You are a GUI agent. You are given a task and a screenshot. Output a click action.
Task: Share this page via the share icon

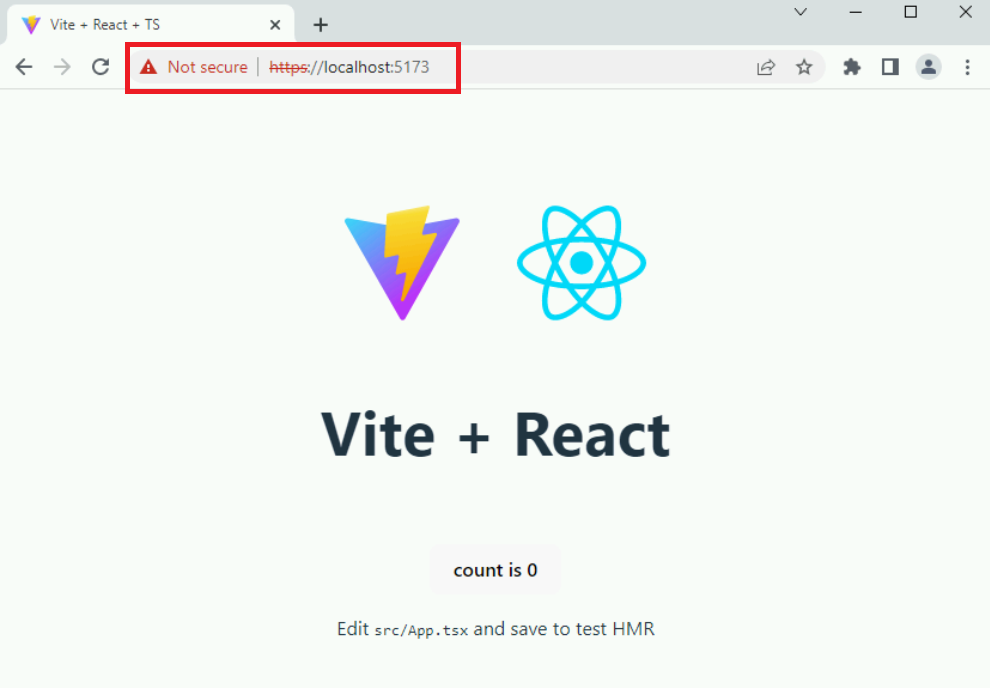(x=766, y=67)
